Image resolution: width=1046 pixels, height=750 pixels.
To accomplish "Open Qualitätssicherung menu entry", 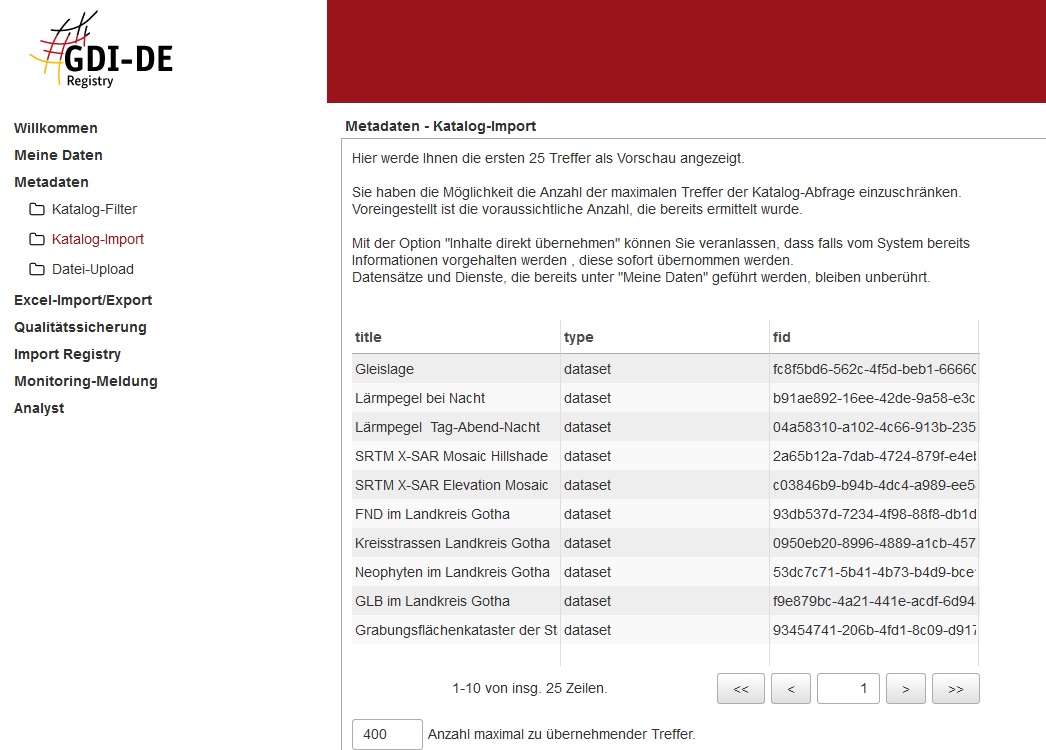I will [x=80, y=327].
